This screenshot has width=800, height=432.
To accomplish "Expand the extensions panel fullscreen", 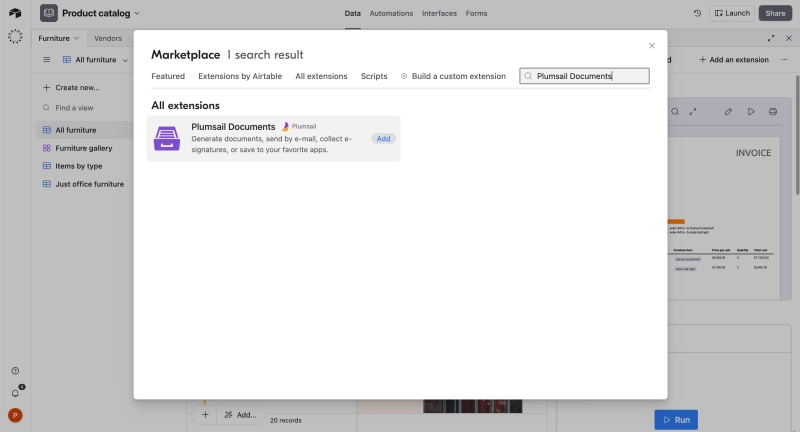I will 771,38.
